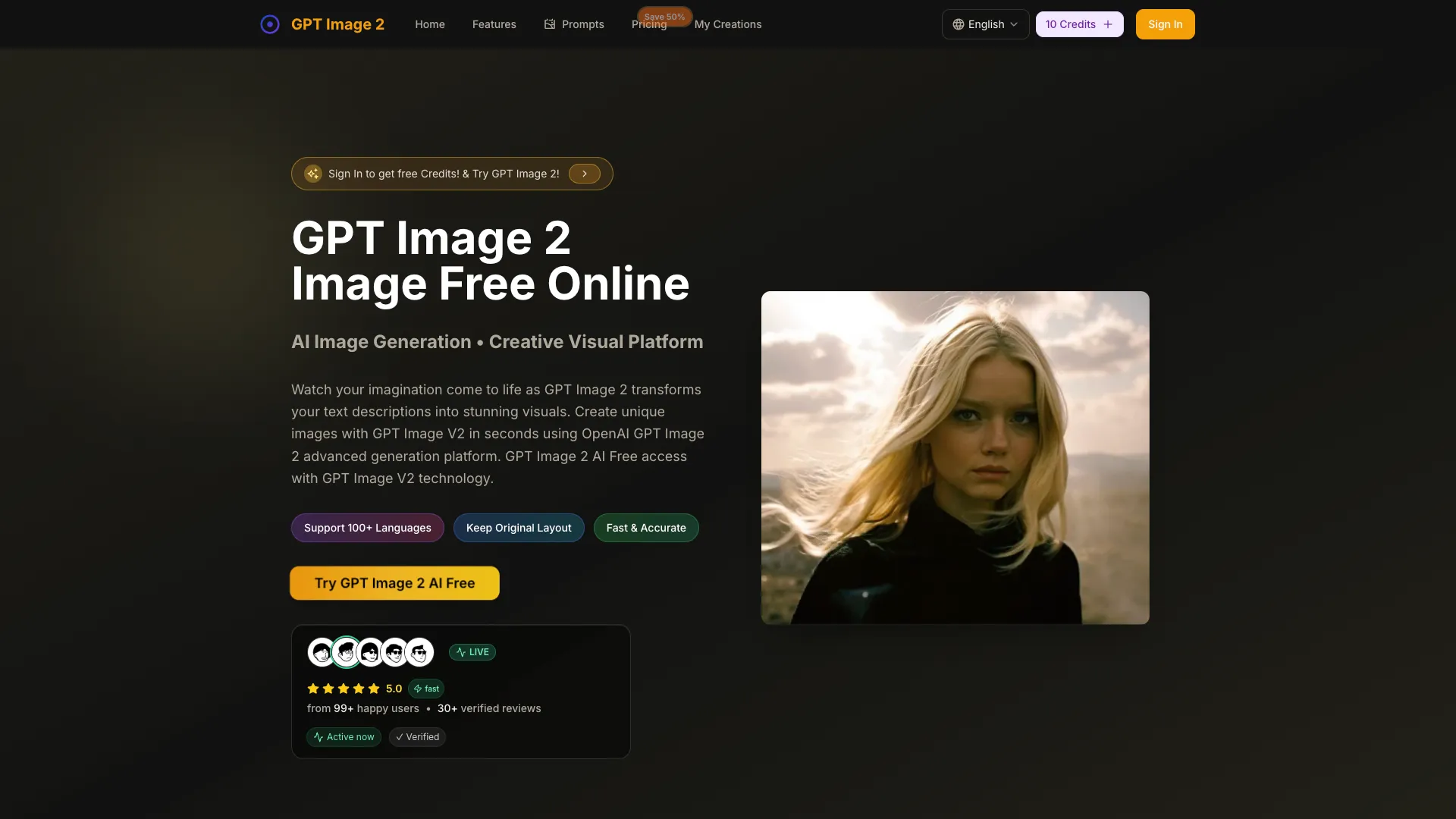Click the Verified badge
The image size is (1456, 819).
click(416, 736)
